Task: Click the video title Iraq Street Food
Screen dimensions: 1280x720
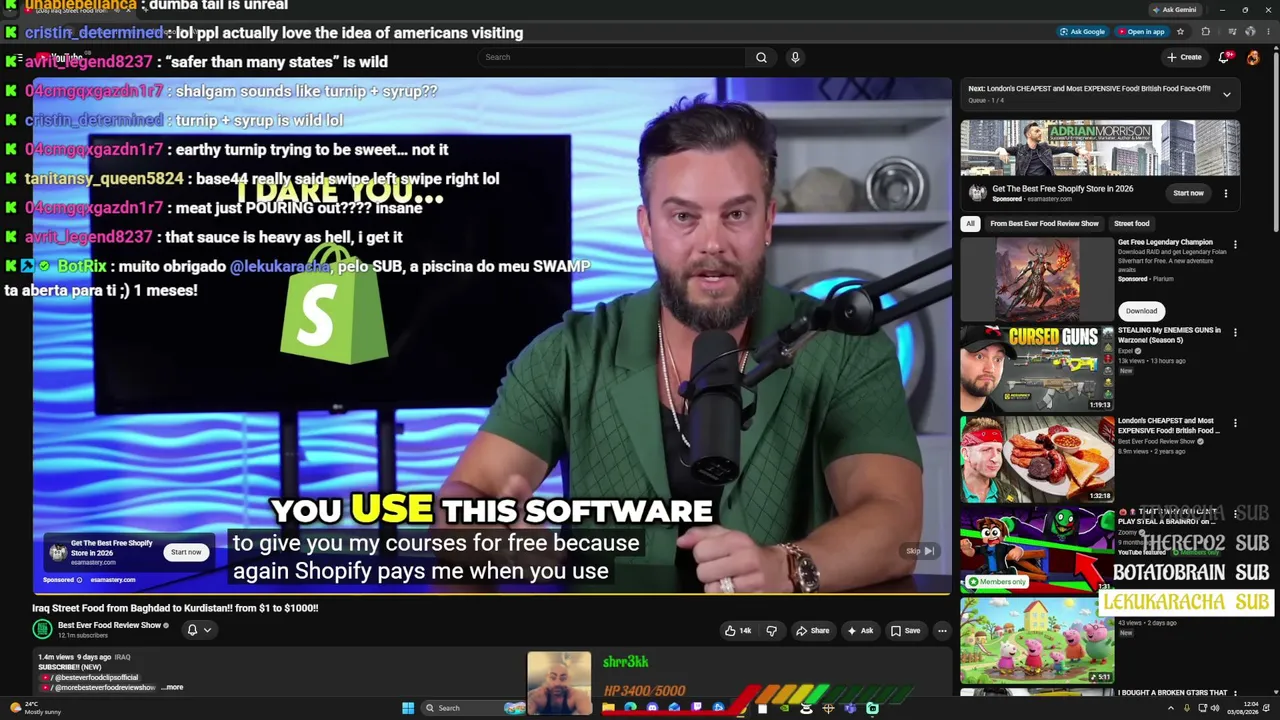Action: click(175, 608)
